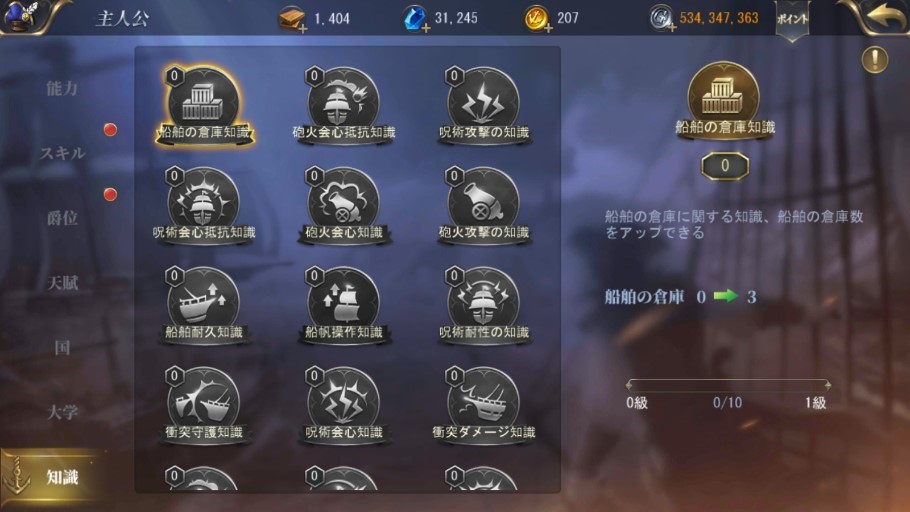
Task: Click the knowledge level progress bar
Action: pos(728,385)
